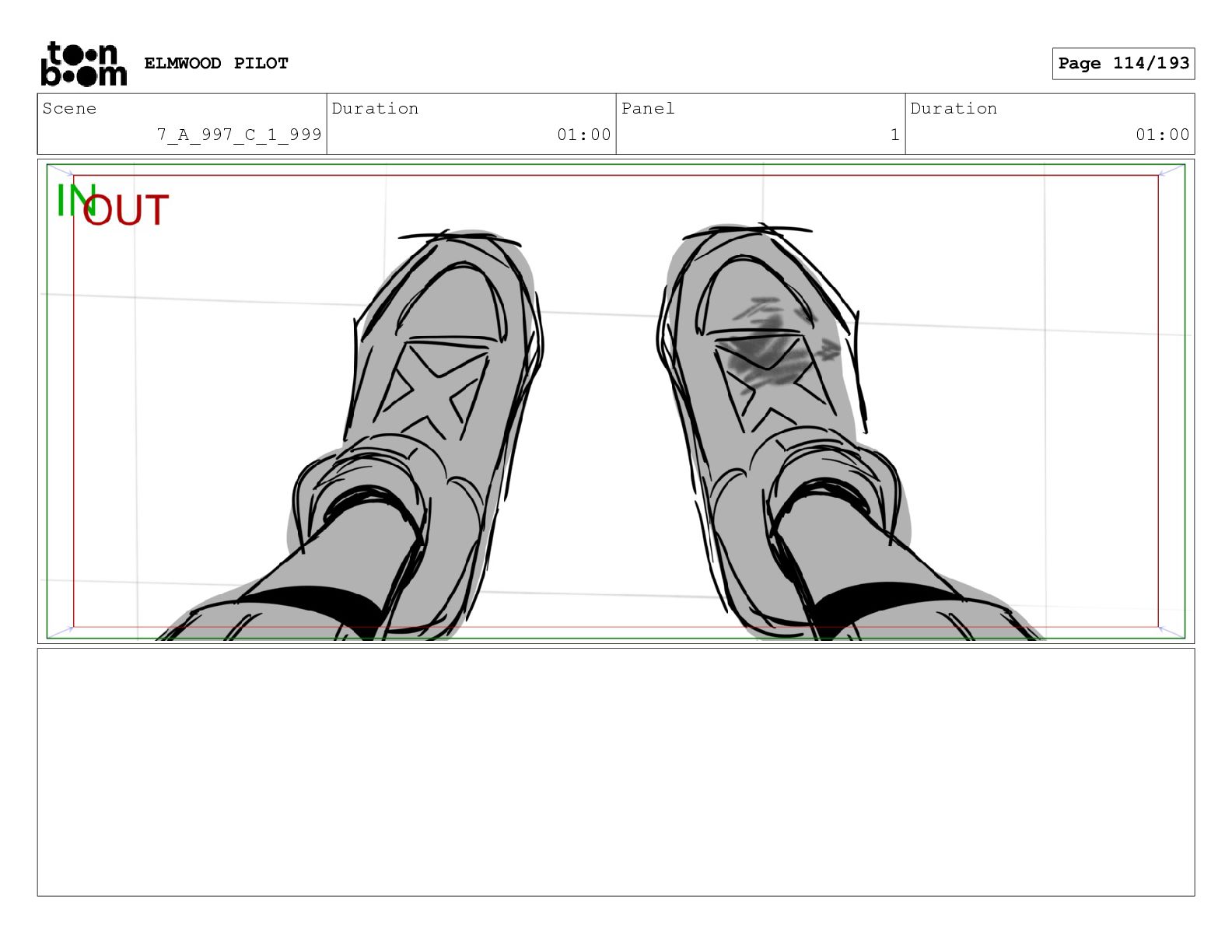
Task: Click the scene Duration value next to 7_A_997_C_1_999
Action: [x=584, y=135]
